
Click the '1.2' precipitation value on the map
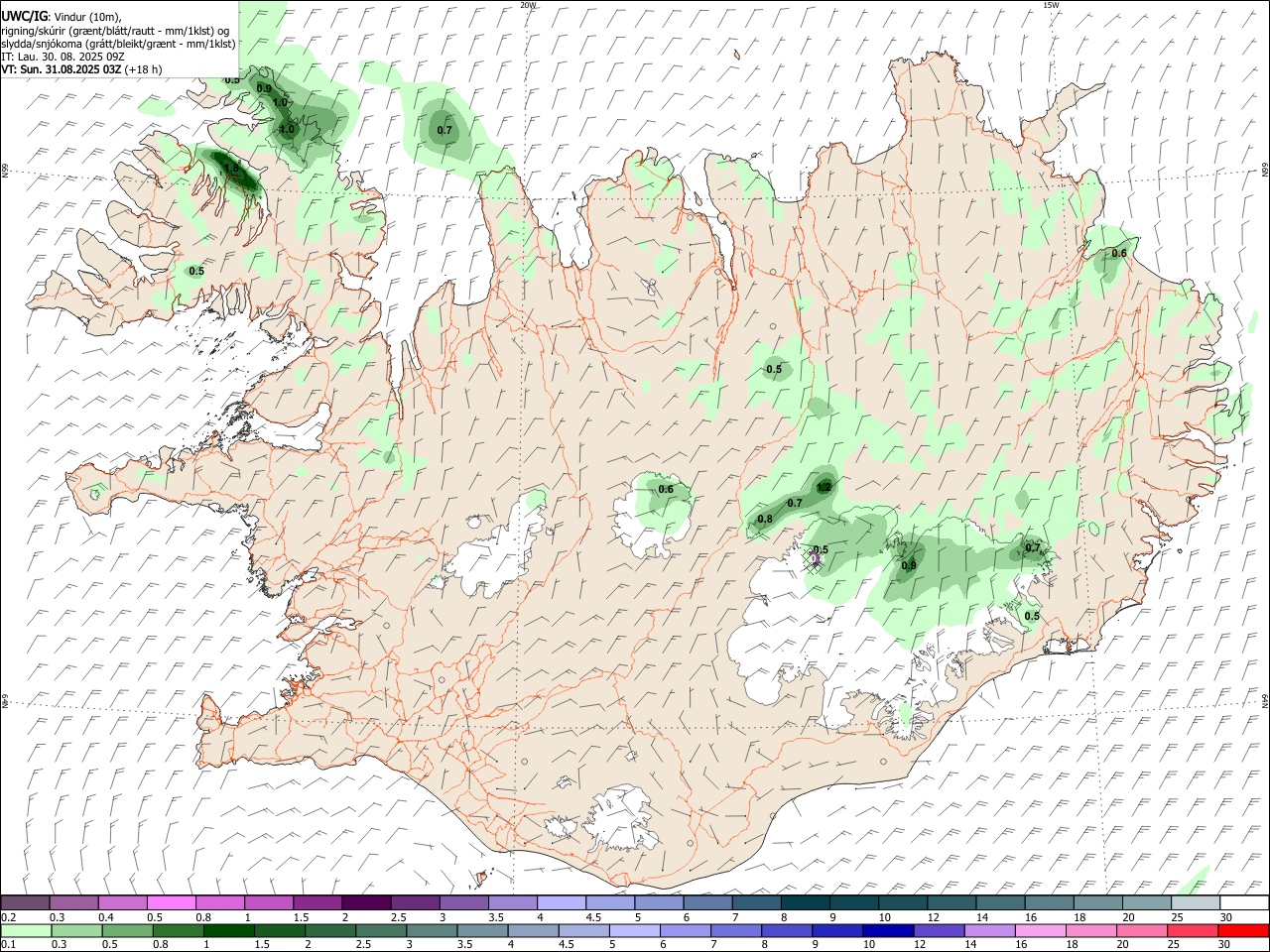(x=824, y=487)
